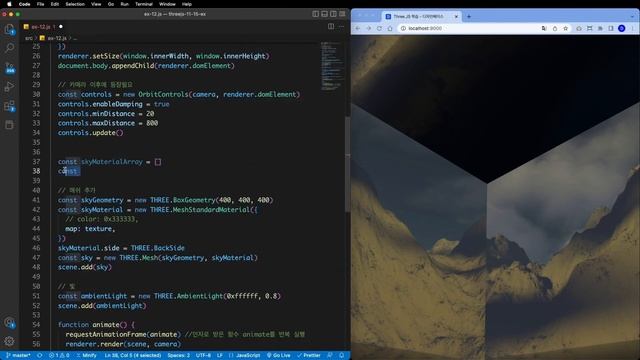Viewport: 640px width, 360px height.
Task: Share this page icon in Chrome address bar
Action: (555, 28)
